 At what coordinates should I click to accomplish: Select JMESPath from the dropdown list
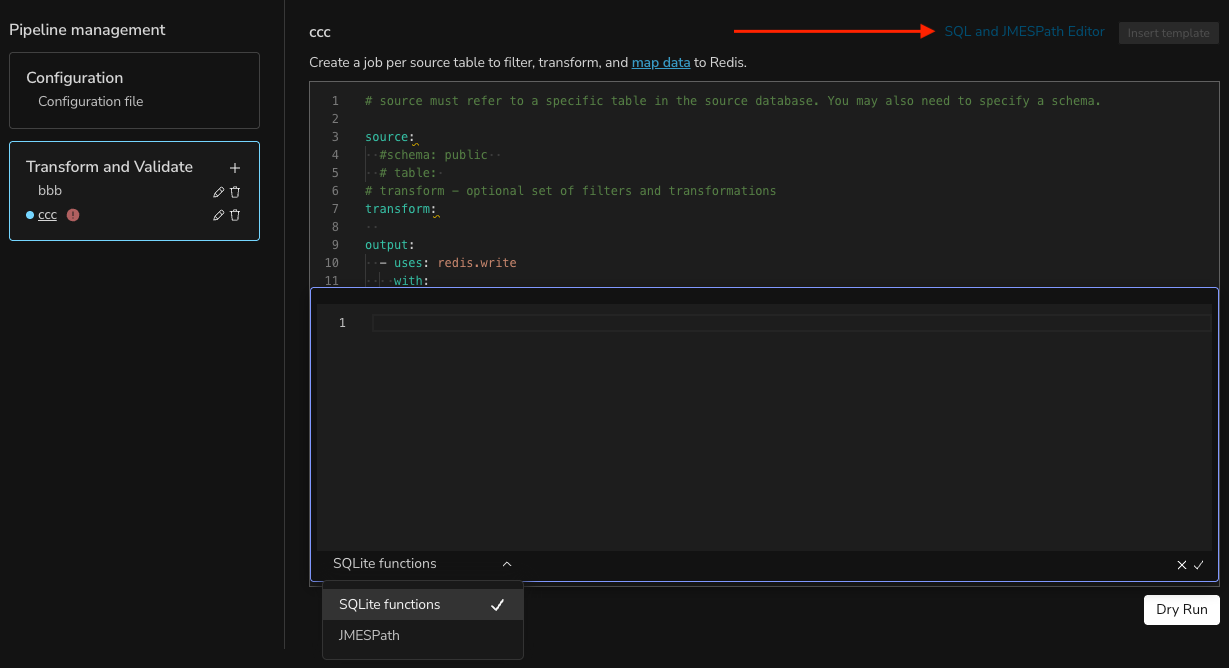pyautogui.click(x=369, y=635)
